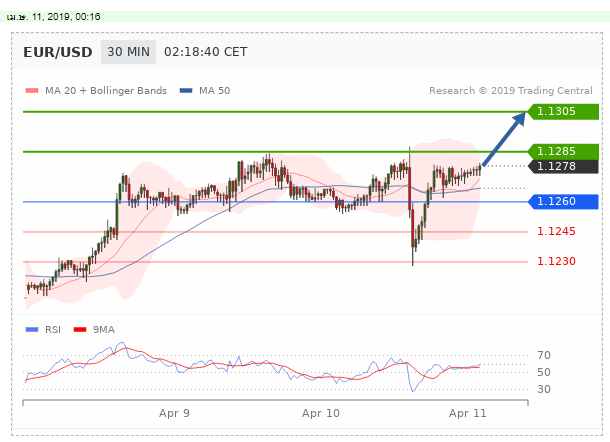
Task: Click the 1.1278 current price tag
Action: [x=563, y=166]
